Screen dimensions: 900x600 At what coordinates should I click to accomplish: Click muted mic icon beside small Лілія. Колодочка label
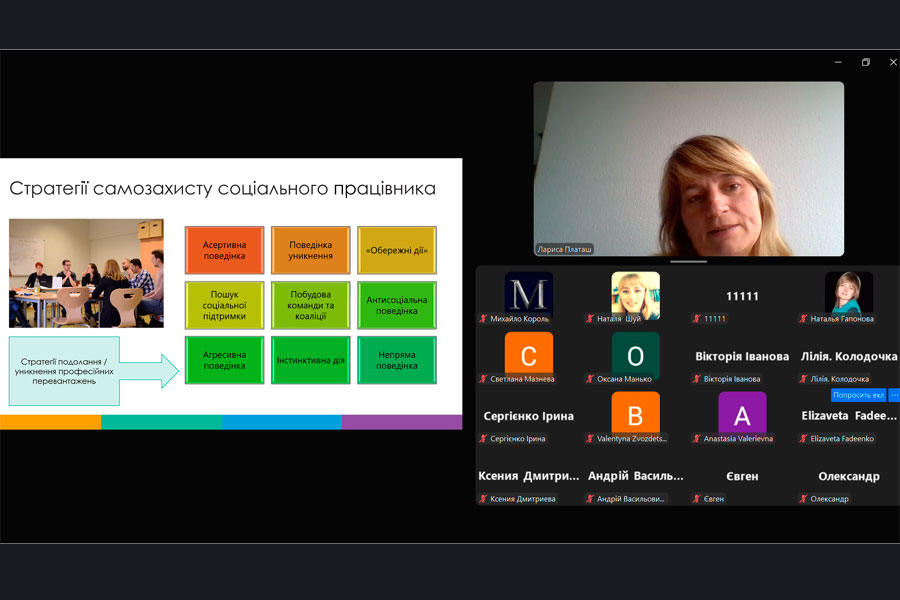[x=804, y=379]
